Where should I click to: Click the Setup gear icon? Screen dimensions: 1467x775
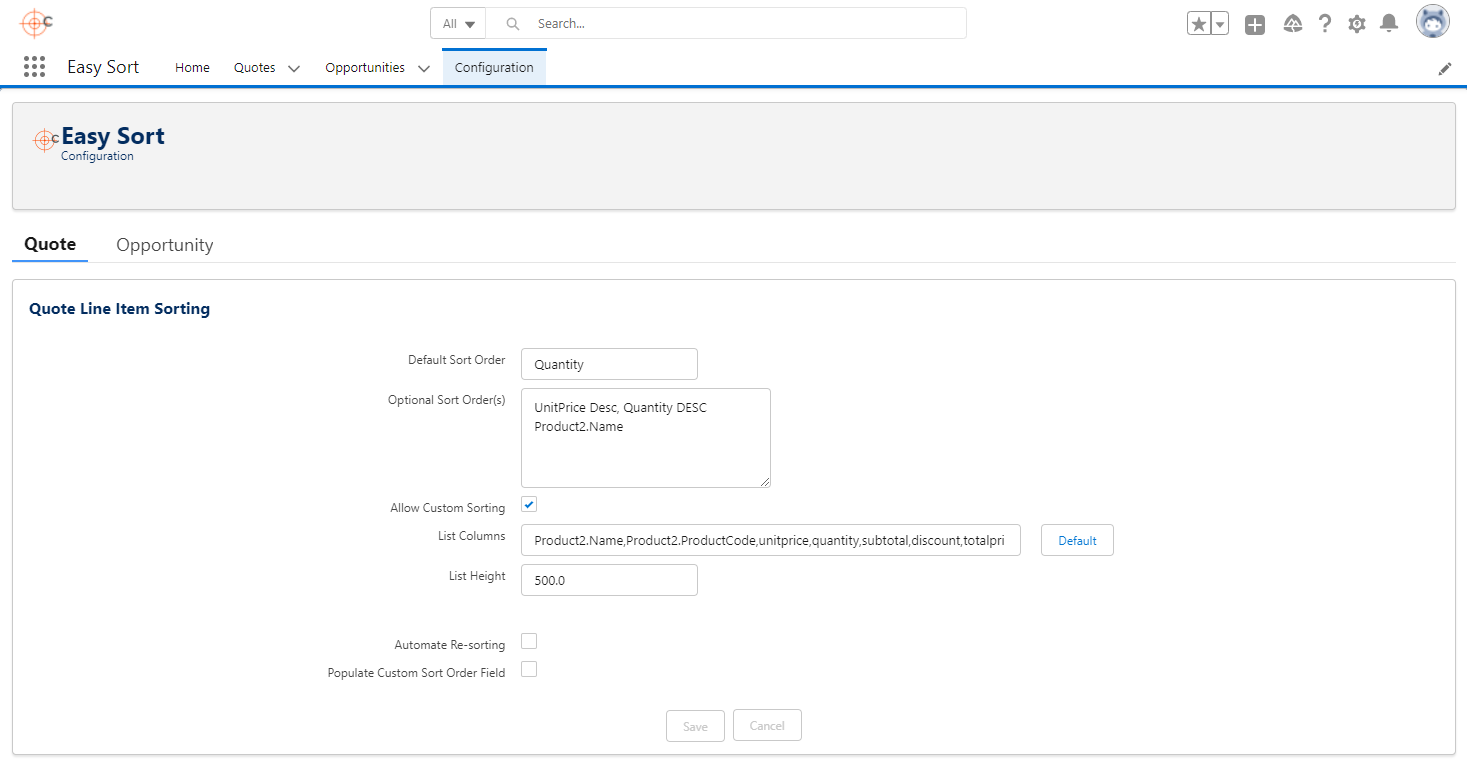[x=1357, y=22]
